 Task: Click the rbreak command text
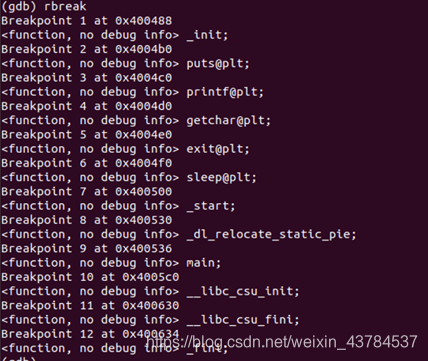[65, 6]
